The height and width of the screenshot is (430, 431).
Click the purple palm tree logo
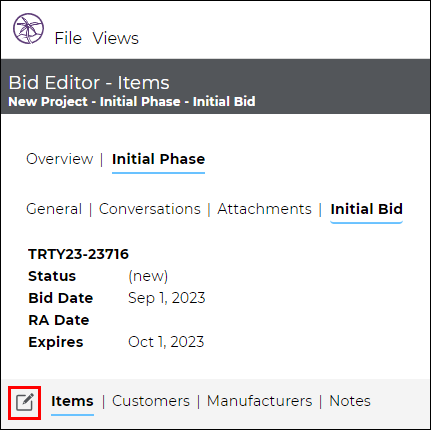click(28, 29)
